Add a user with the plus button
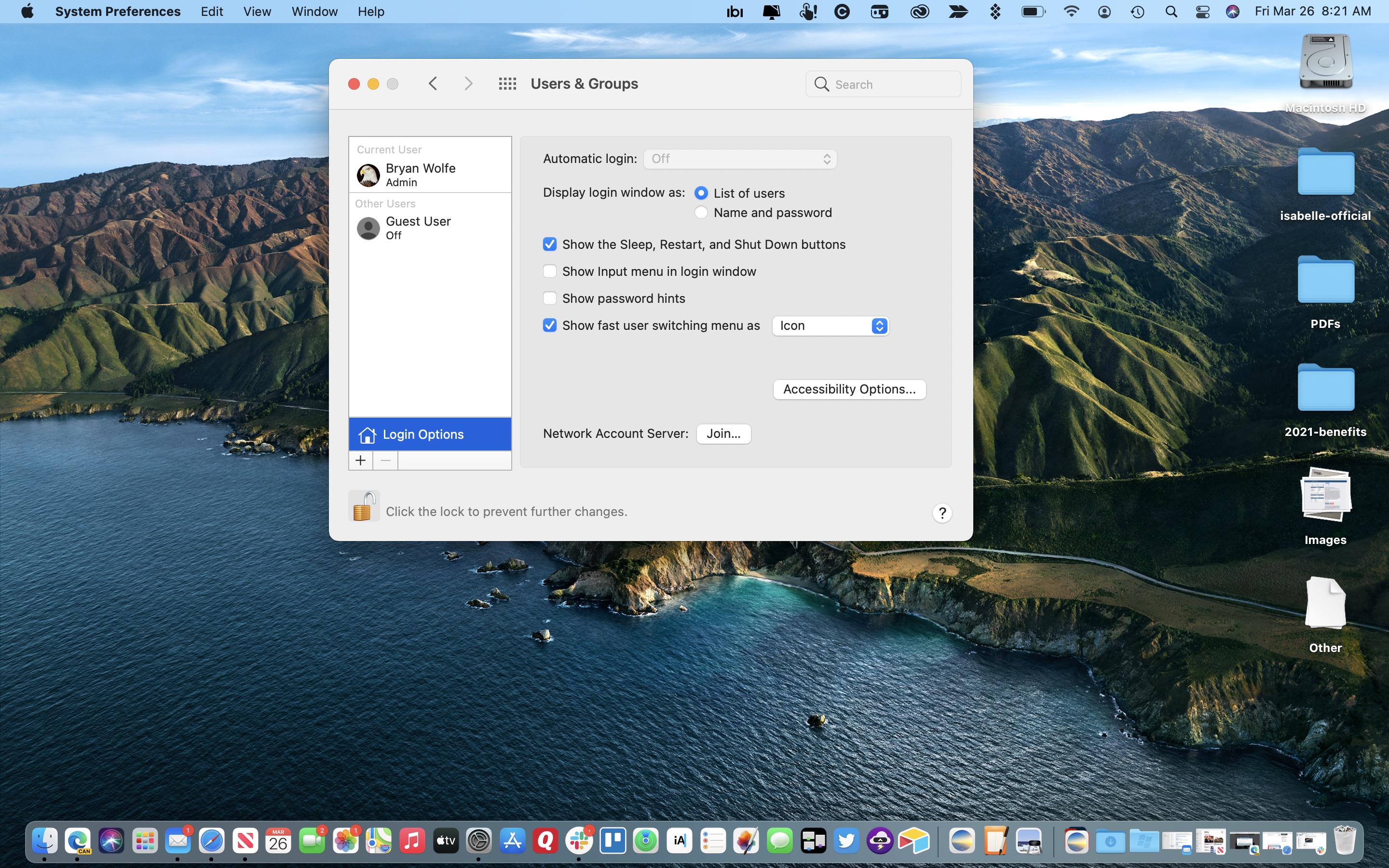Image resolution: width=1389 pixels, height=868 pixels. click(360, 461)
